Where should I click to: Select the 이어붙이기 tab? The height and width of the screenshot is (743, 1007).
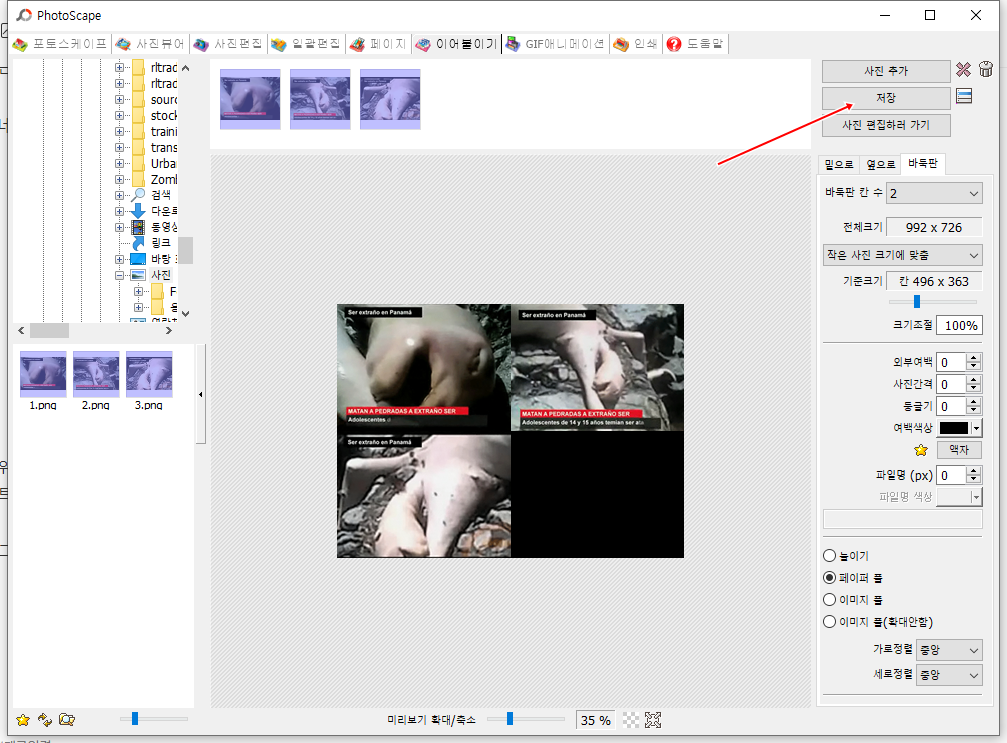pyautogui.click(x=457, y=44)
